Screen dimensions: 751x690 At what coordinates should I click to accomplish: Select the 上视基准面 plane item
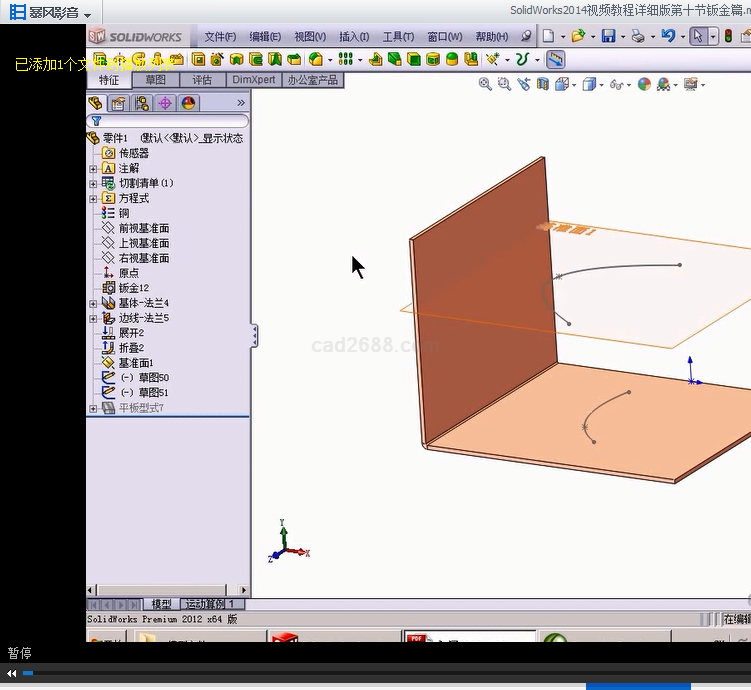pos(144,243)
